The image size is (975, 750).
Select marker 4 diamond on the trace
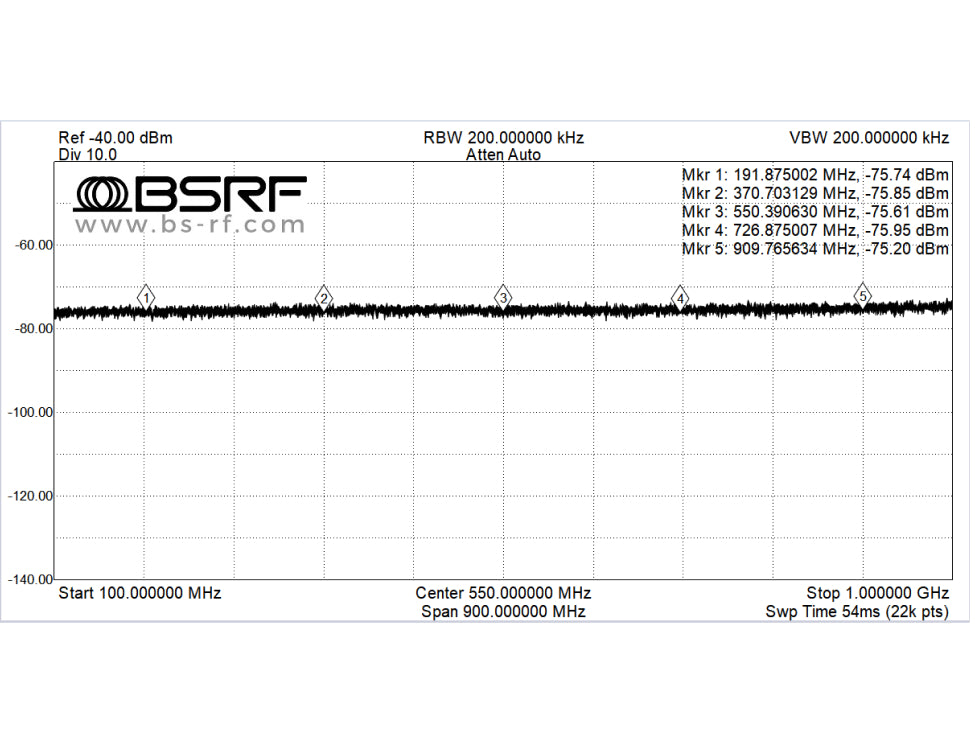click(680, 297)
